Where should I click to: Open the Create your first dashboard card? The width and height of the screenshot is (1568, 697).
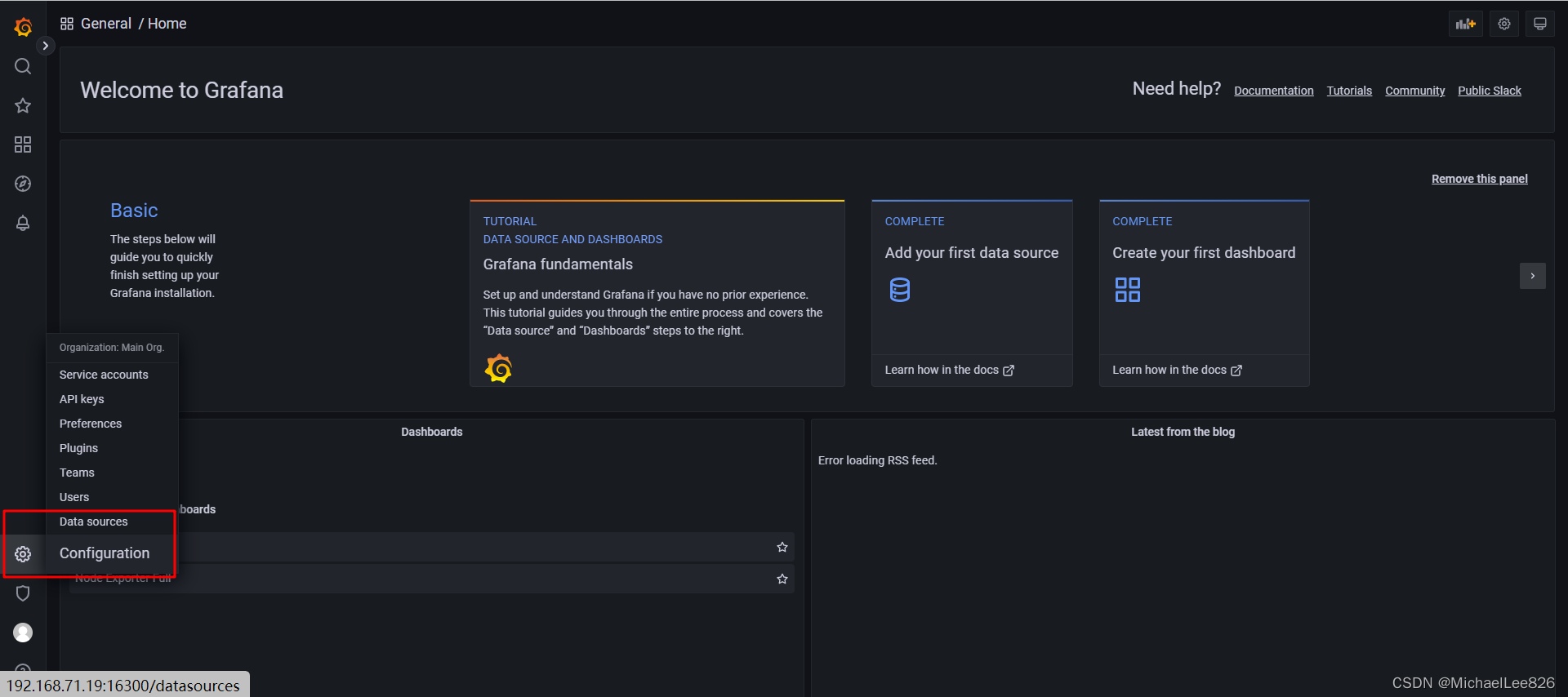click(1205, 293)
